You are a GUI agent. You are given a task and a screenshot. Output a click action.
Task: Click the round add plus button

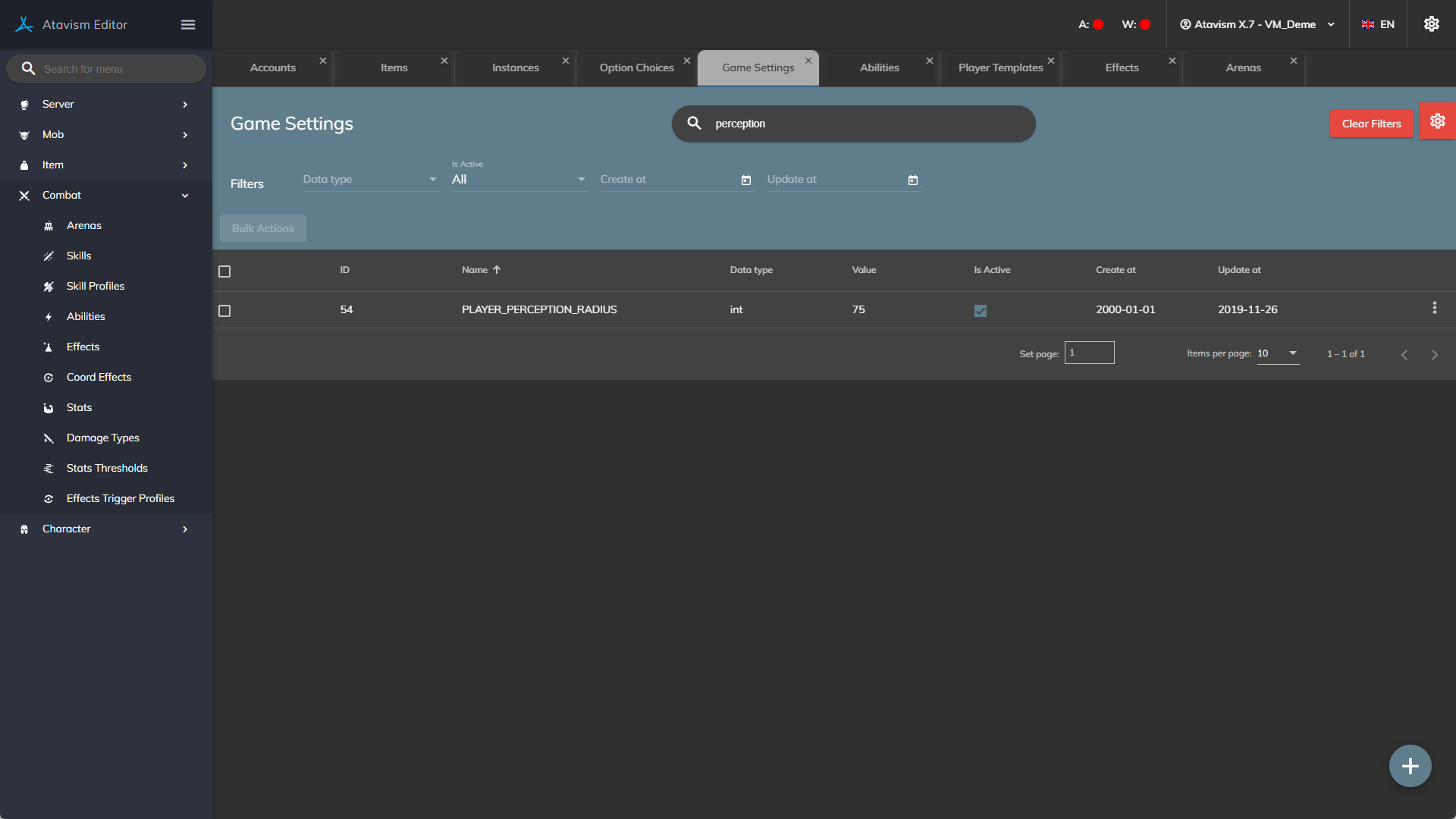[x=1410, y=766]
